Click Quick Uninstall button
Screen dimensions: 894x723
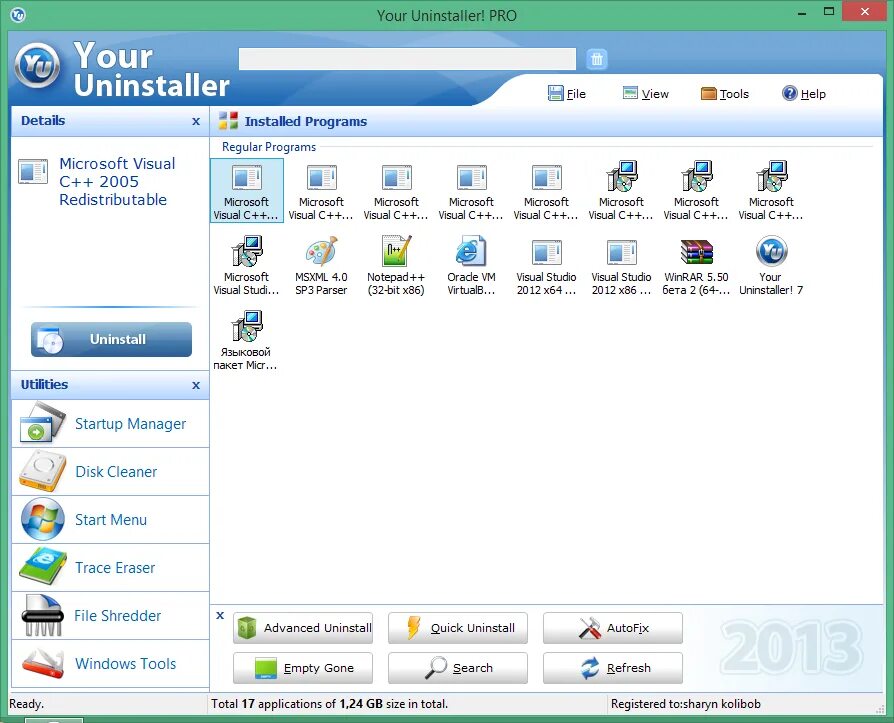[458, 628]
